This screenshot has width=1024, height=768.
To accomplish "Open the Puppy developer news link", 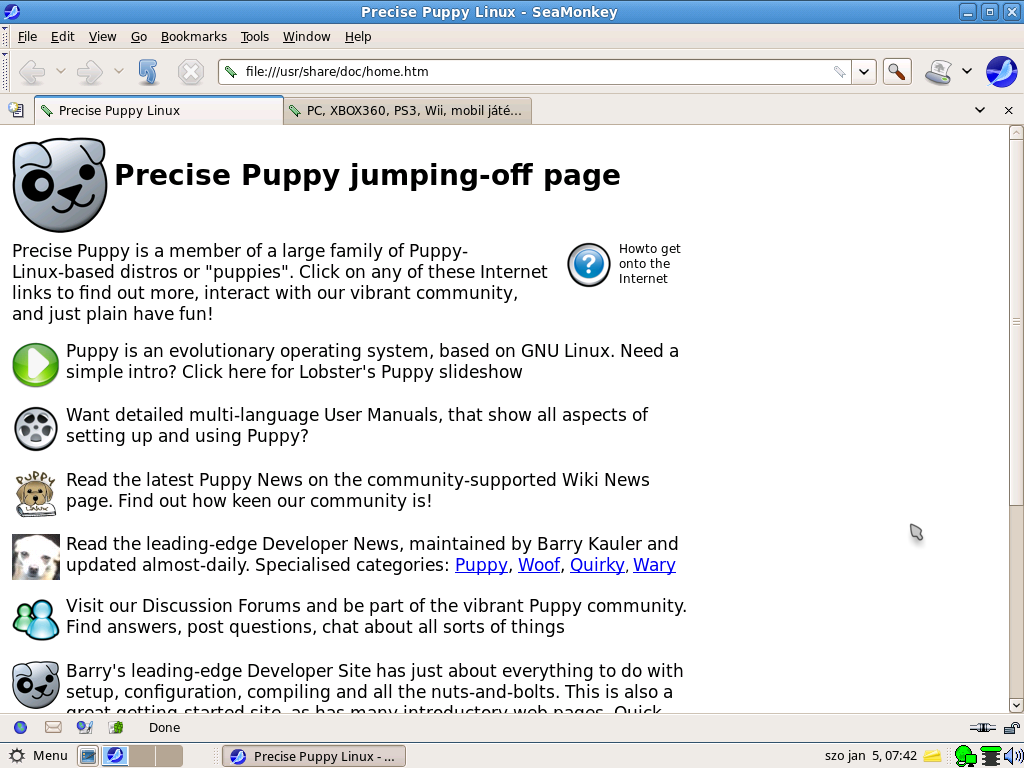I will [x=481, y=565].
